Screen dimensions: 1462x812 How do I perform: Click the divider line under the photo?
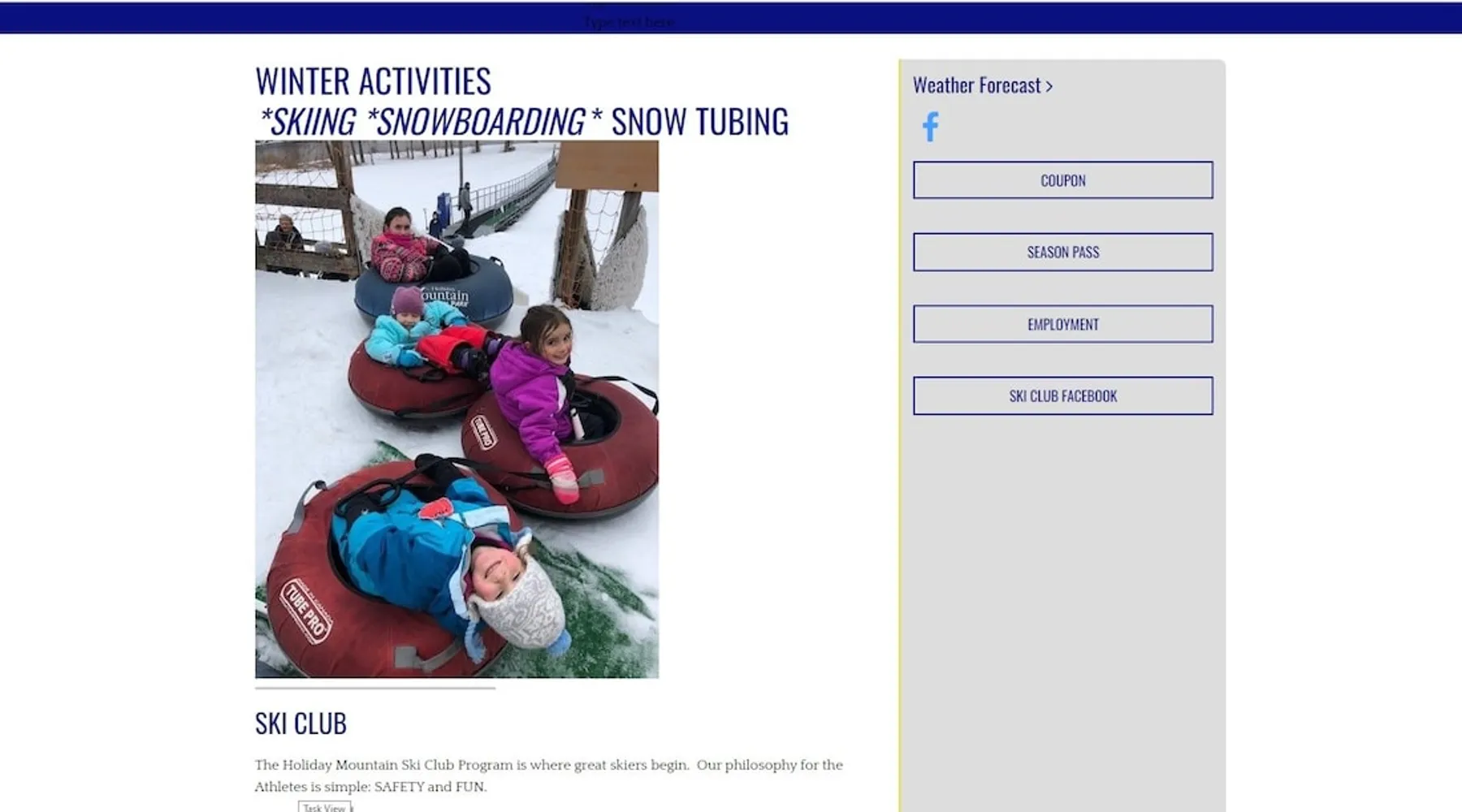(375, 688)
